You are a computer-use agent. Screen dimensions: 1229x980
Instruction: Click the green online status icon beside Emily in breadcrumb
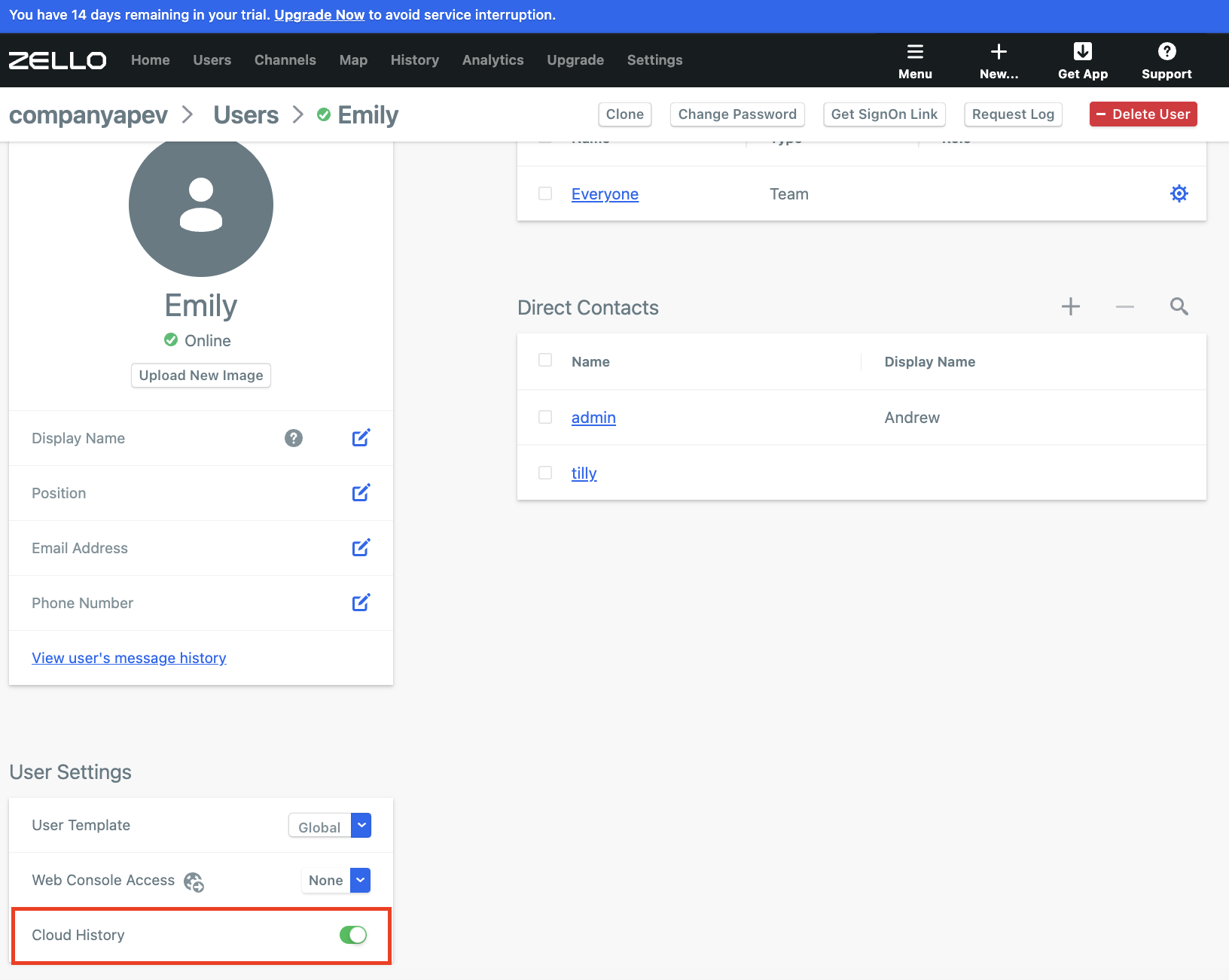pyautogui.click(x=324, y=114)
